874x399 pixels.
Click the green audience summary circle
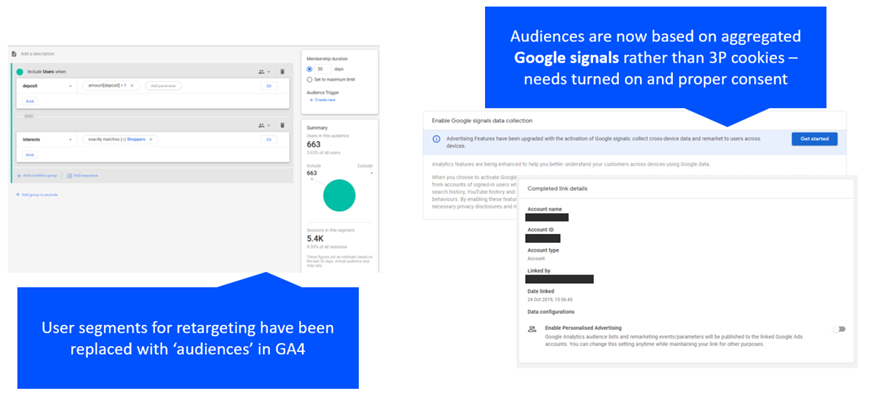click(x=339, y=195)
